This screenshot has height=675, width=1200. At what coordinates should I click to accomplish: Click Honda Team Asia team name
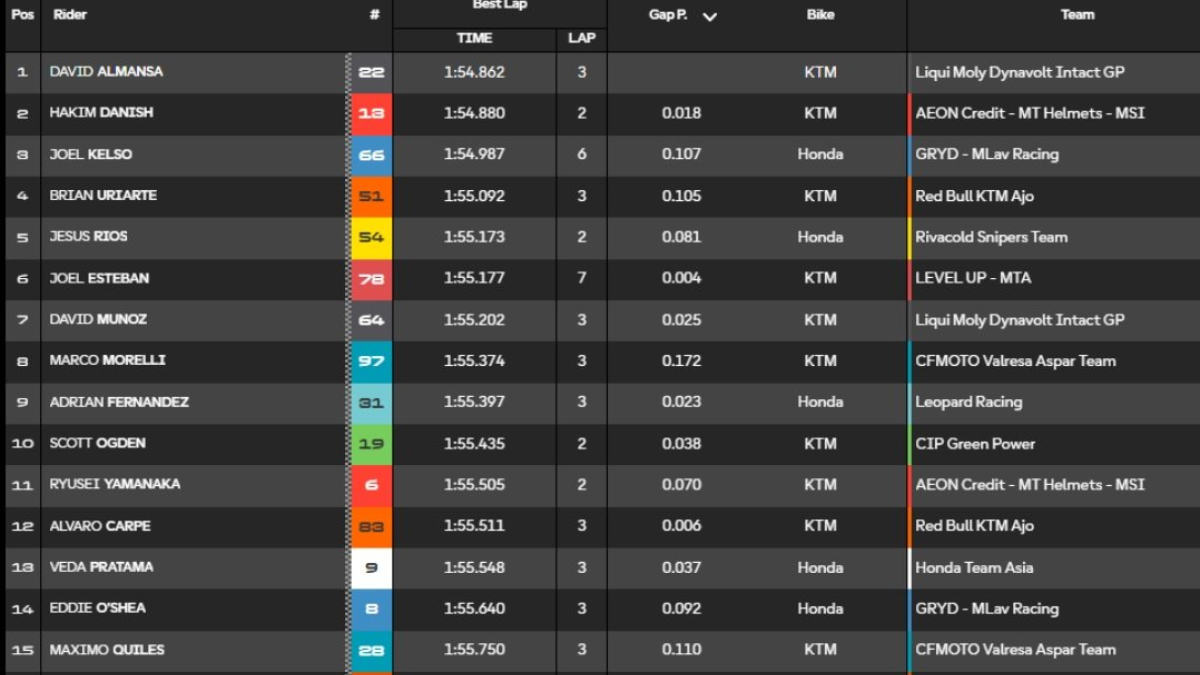pos(975,567)
